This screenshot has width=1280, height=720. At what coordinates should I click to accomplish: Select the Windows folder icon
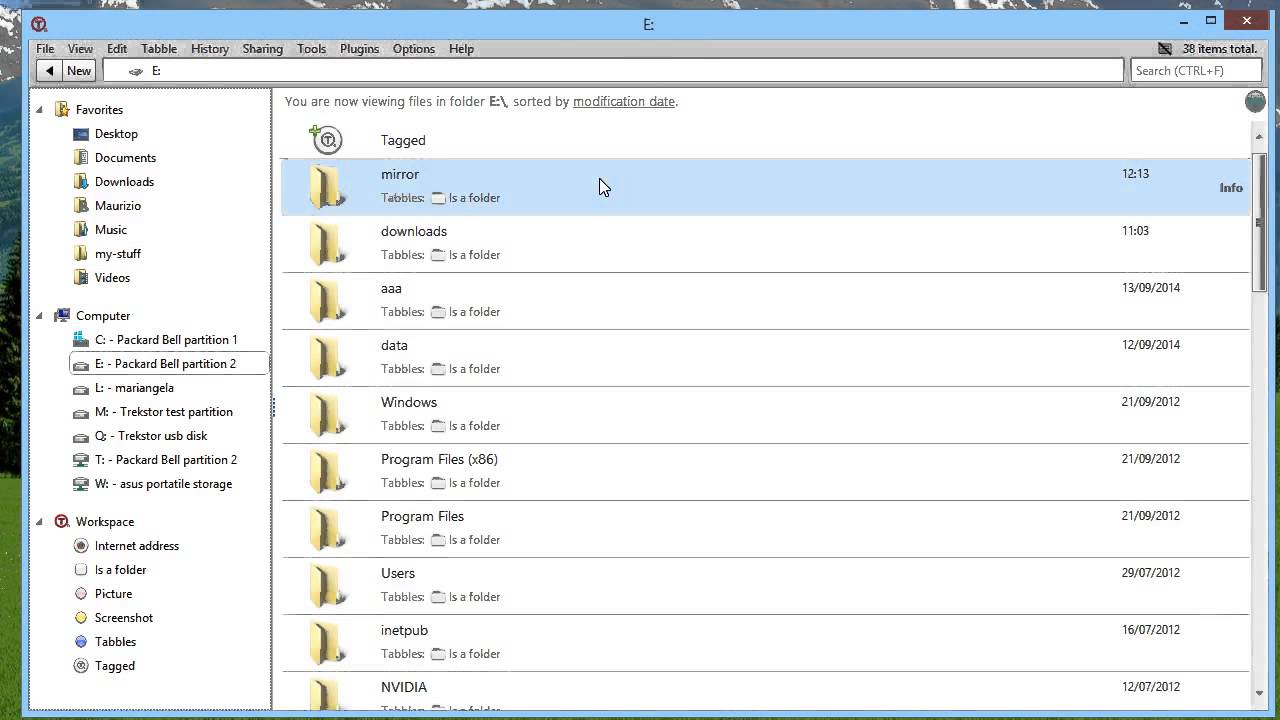point(327,415)
